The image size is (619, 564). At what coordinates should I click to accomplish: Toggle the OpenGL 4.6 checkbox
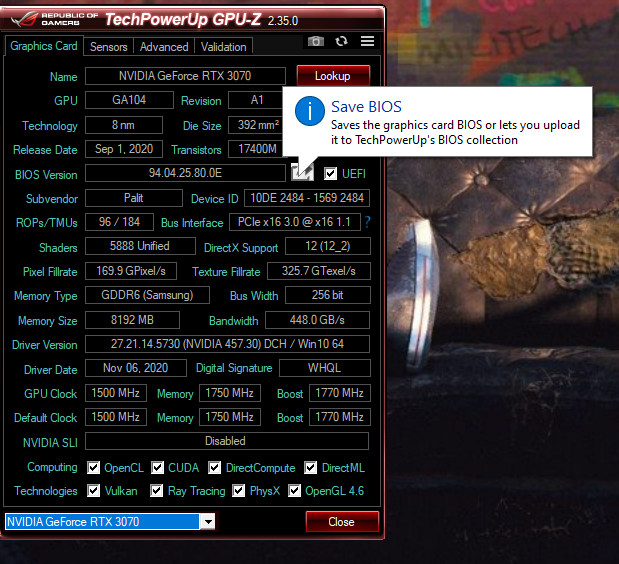pos(294,491)
